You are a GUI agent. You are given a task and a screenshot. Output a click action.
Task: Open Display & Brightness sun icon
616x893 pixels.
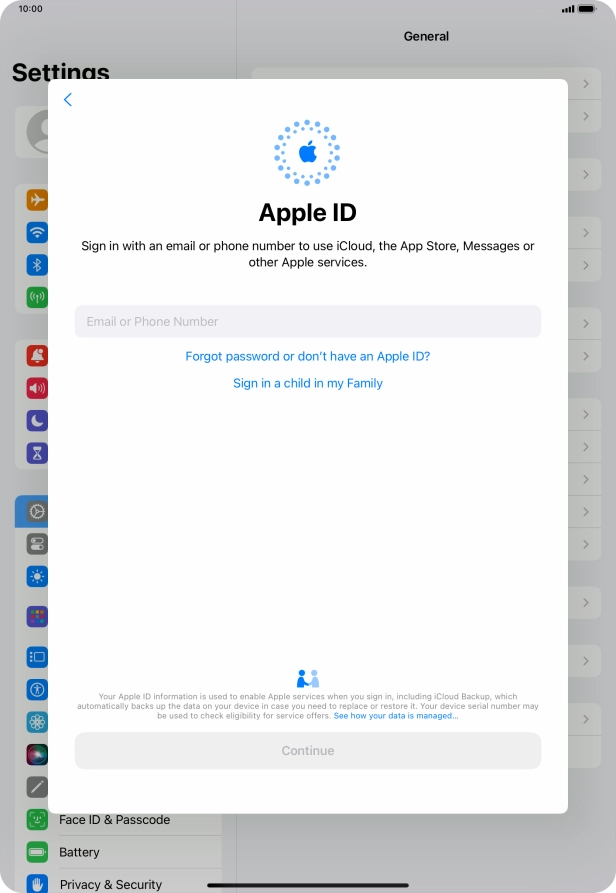pos(37,576)
